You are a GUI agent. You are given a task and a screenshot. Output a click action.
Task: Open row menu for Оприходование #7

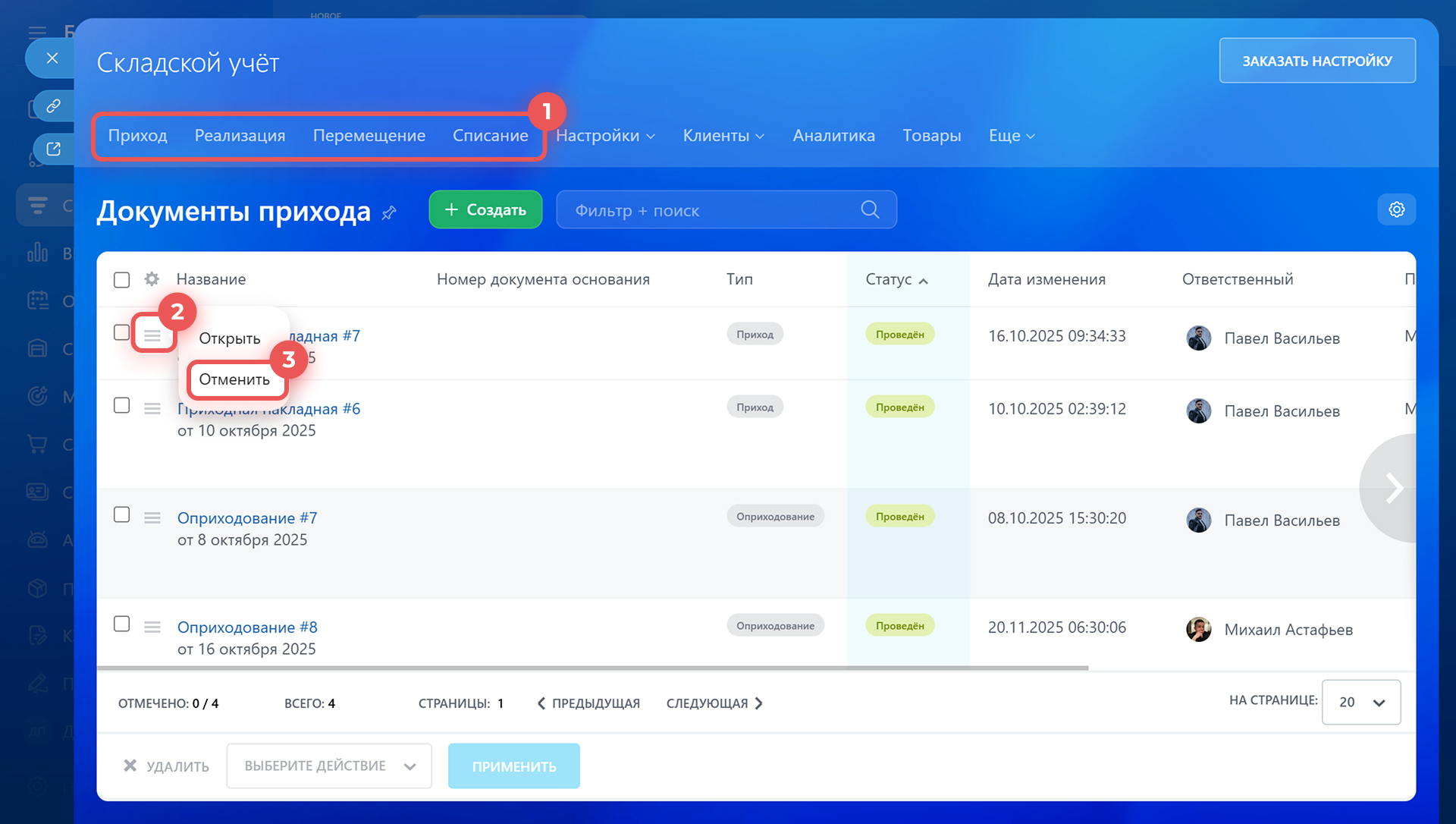click(x=152, y=517)
